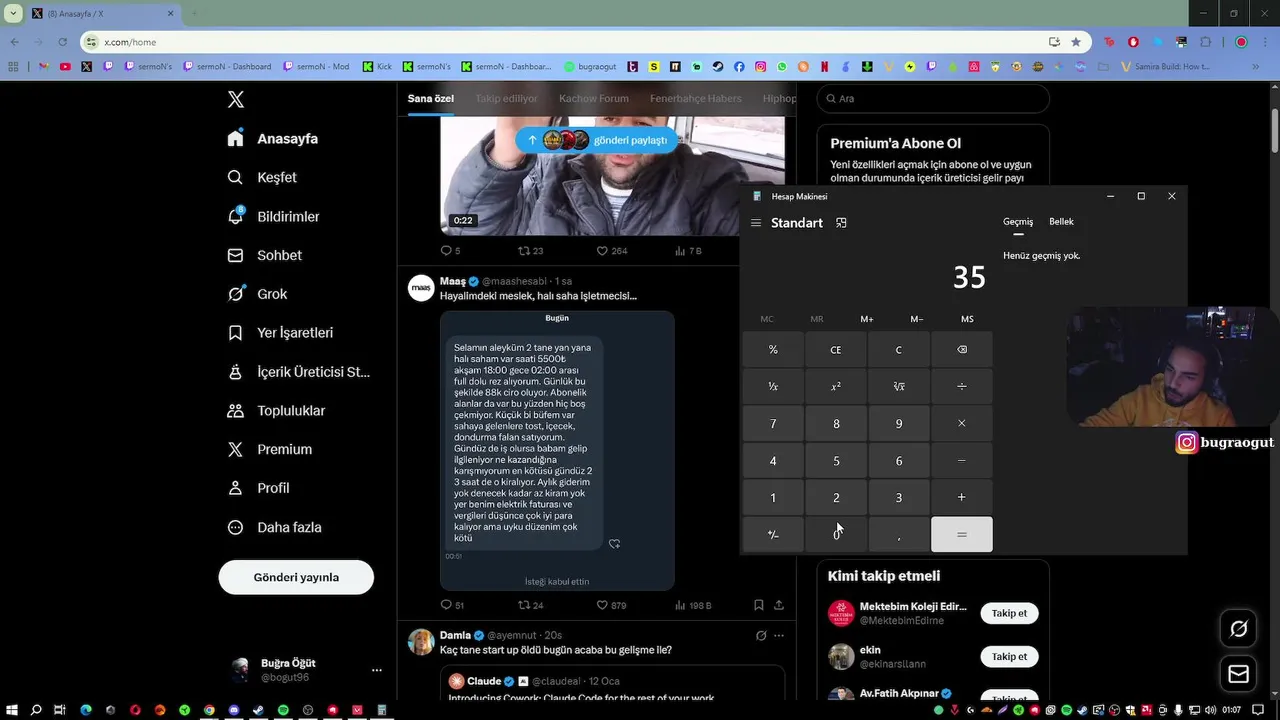Follow ekin account
1280x720 pixels.
pyautogui.click(x=1009, y=657)
